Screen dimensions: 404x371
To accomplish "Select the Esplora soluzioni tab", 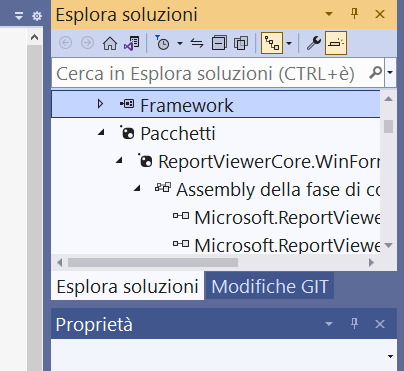I will (x=127, y=287).
